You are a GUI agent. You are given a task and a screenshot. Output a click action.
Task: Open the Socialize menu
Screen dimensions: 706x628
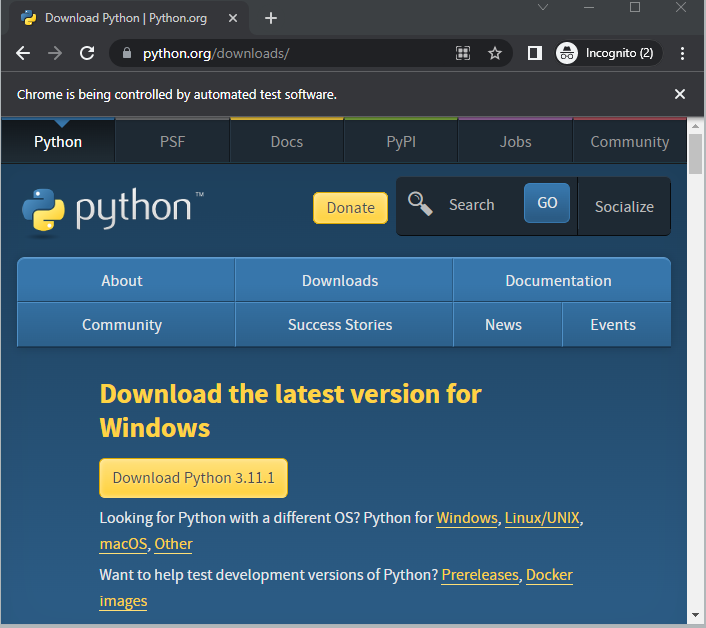[x=624, y=207]
